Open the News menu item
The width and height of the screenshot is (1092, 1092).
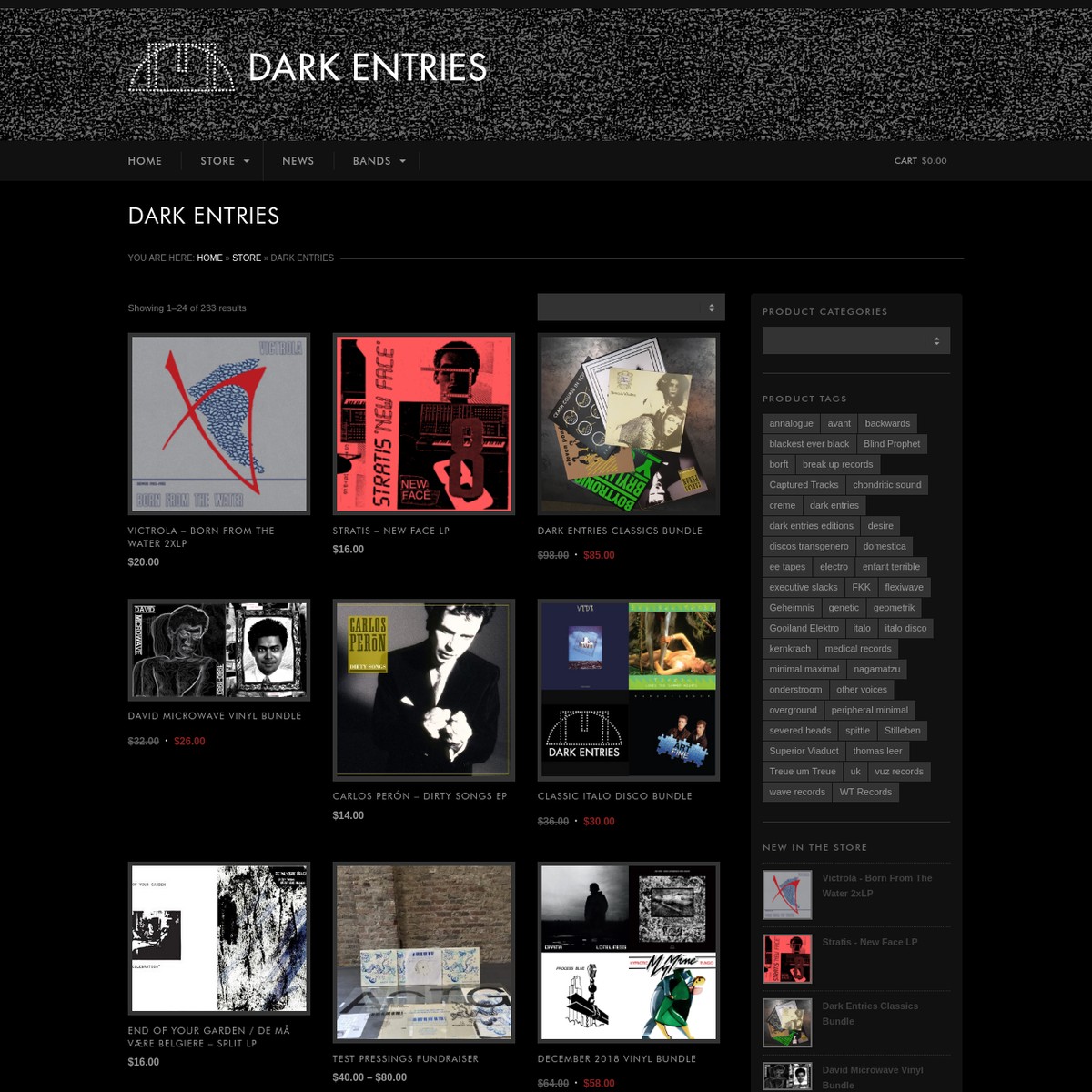(x=298, y=161)
